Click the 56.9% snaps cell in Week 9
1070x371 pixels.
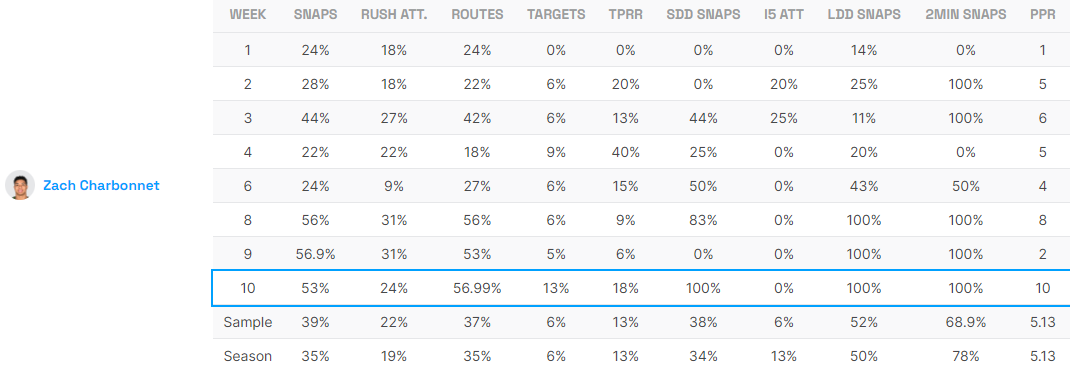tap(315, 254)
